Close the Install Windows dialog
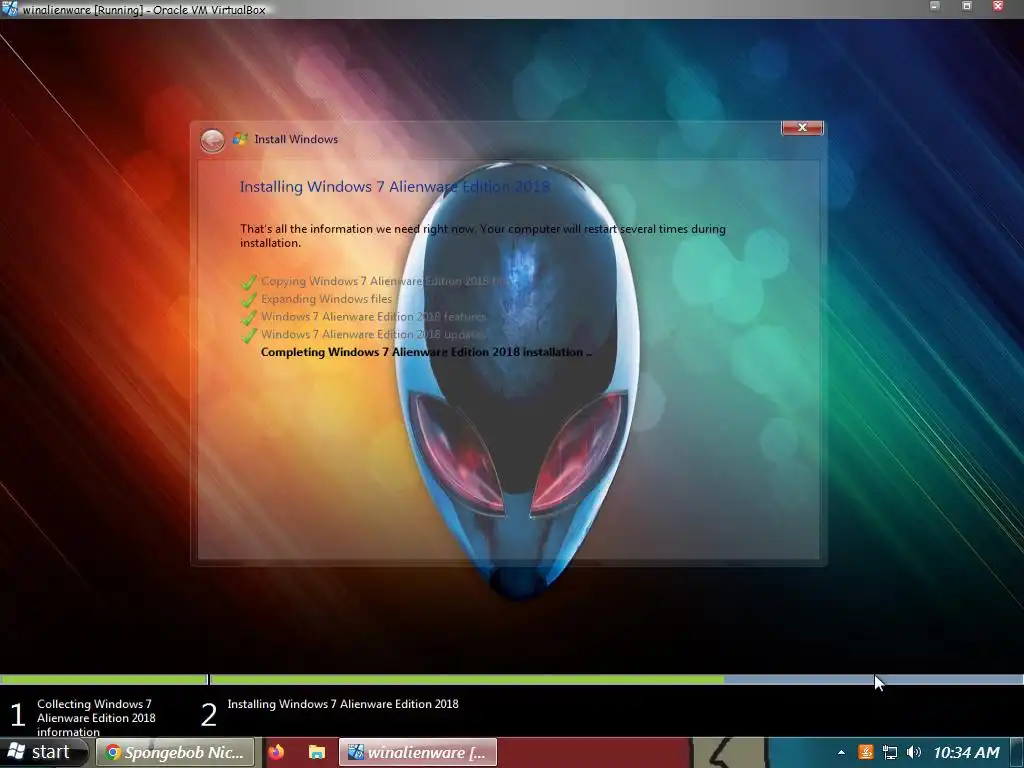The height and width of the screenshot is (768, 1024). tap(802, 127)
